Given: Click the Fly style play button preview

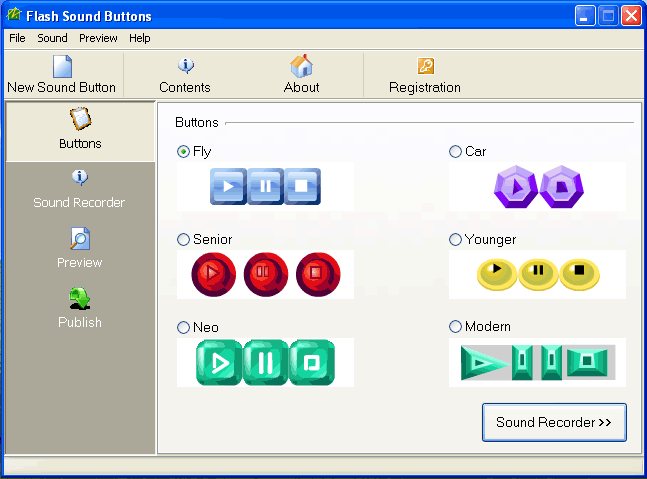Looking at the screenshot, I should pyautogui.click(x=228, y=186).
